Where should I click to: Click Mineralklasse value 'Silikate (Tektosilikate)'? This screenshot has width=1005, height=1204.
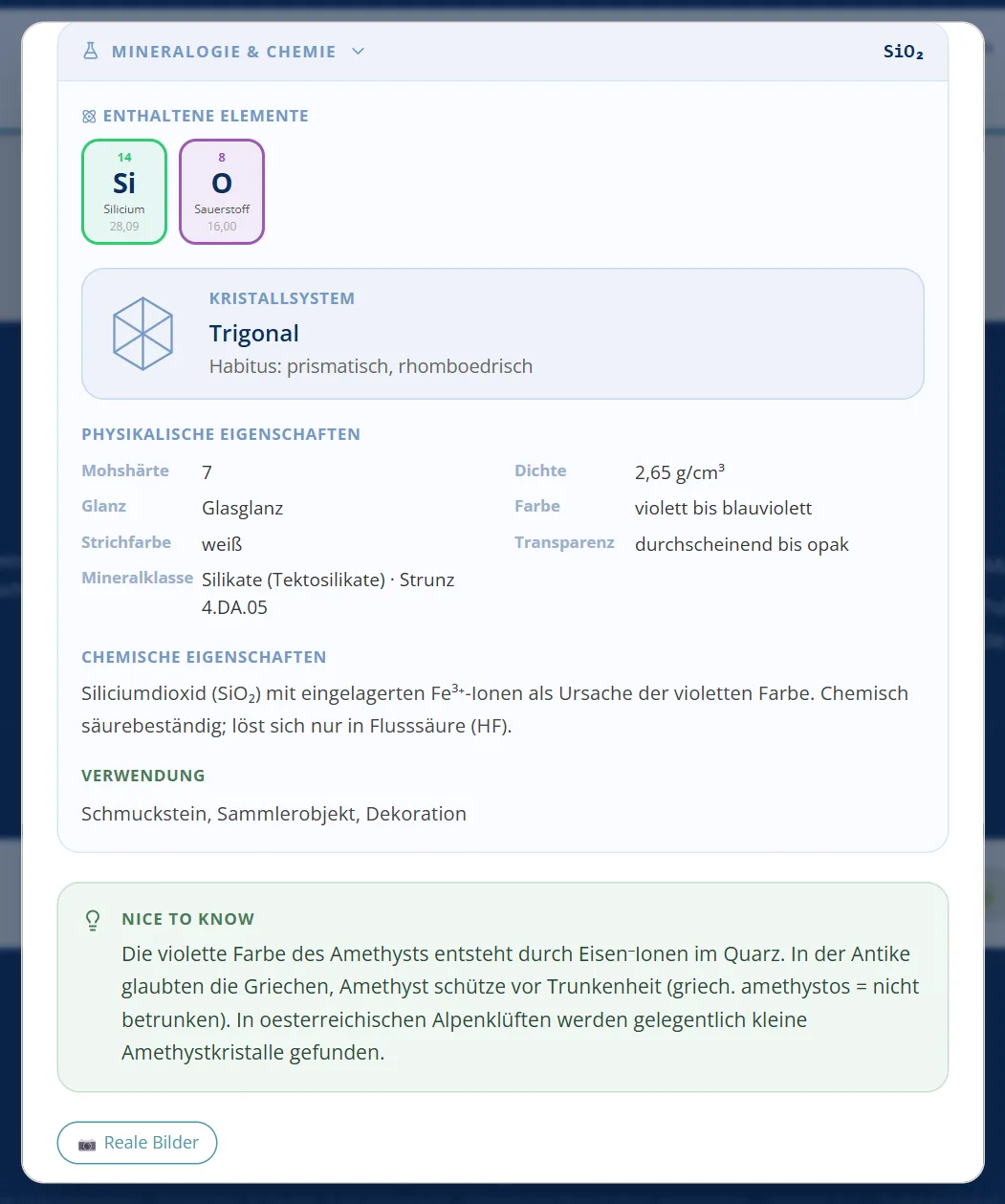click(294, 580)
